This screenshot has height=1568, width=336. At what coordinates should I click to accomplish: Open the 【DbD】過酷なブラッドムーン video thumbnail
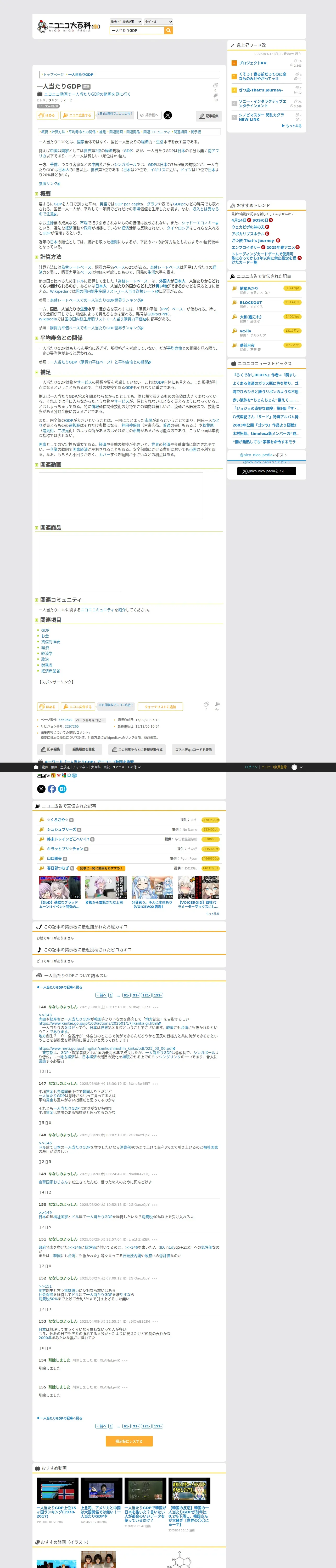coord(60,887)
